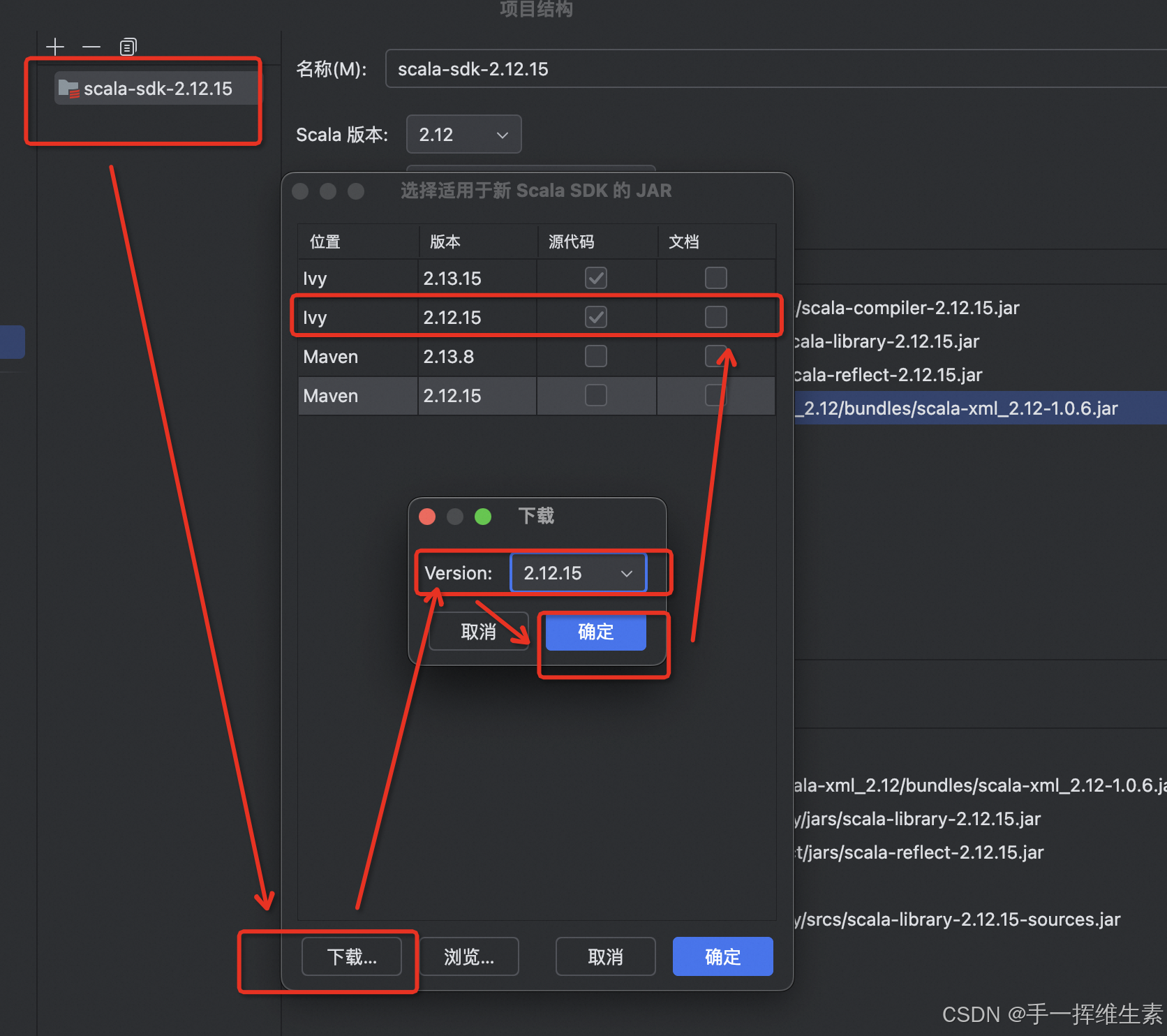This screenshot has width=1167, height=1036.
Task: Enable 文档 checkbox for Ivy 2.12.15 row
Action: click(x=715, y=316)
